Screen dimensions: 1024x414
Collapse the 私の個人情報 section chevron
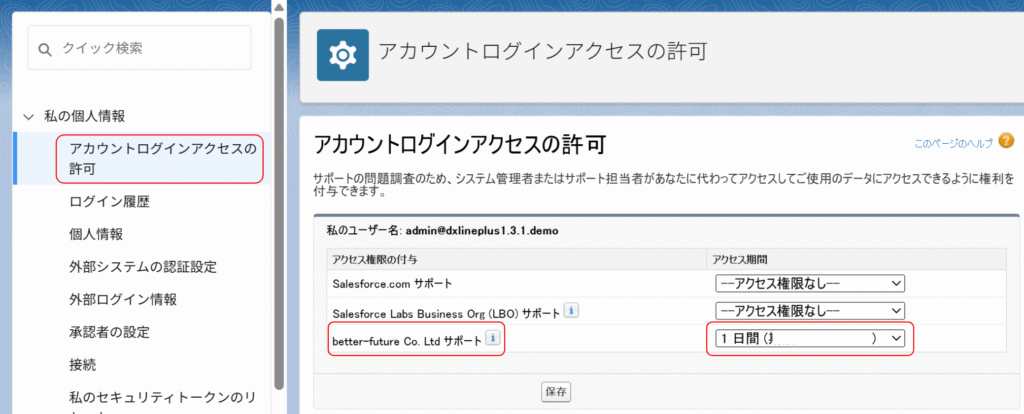point(27,117)
